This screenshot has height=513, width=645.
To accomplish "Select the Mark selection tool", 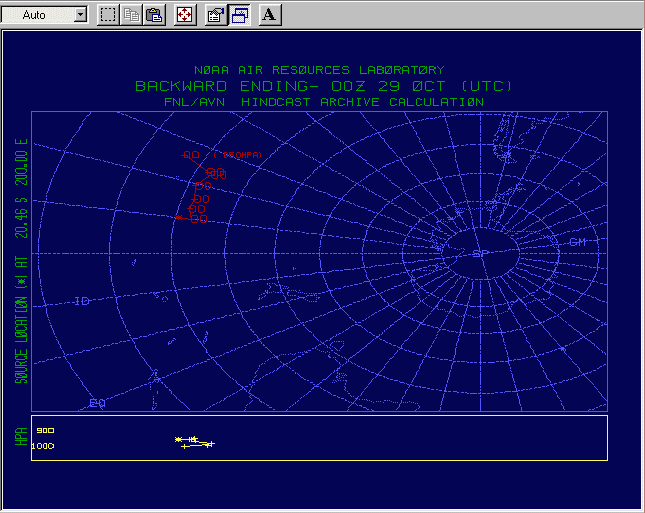I will 108,15.
